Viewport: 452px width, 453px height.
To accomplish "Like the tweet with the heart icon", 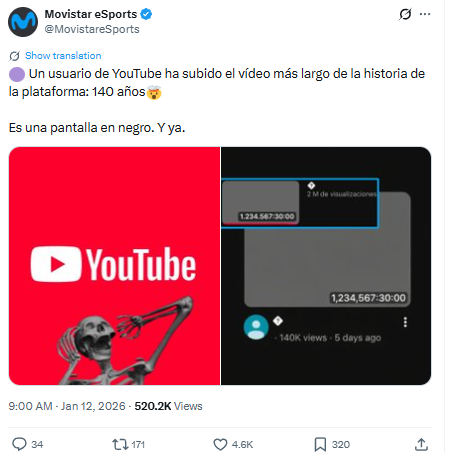I will coord(220,444).
